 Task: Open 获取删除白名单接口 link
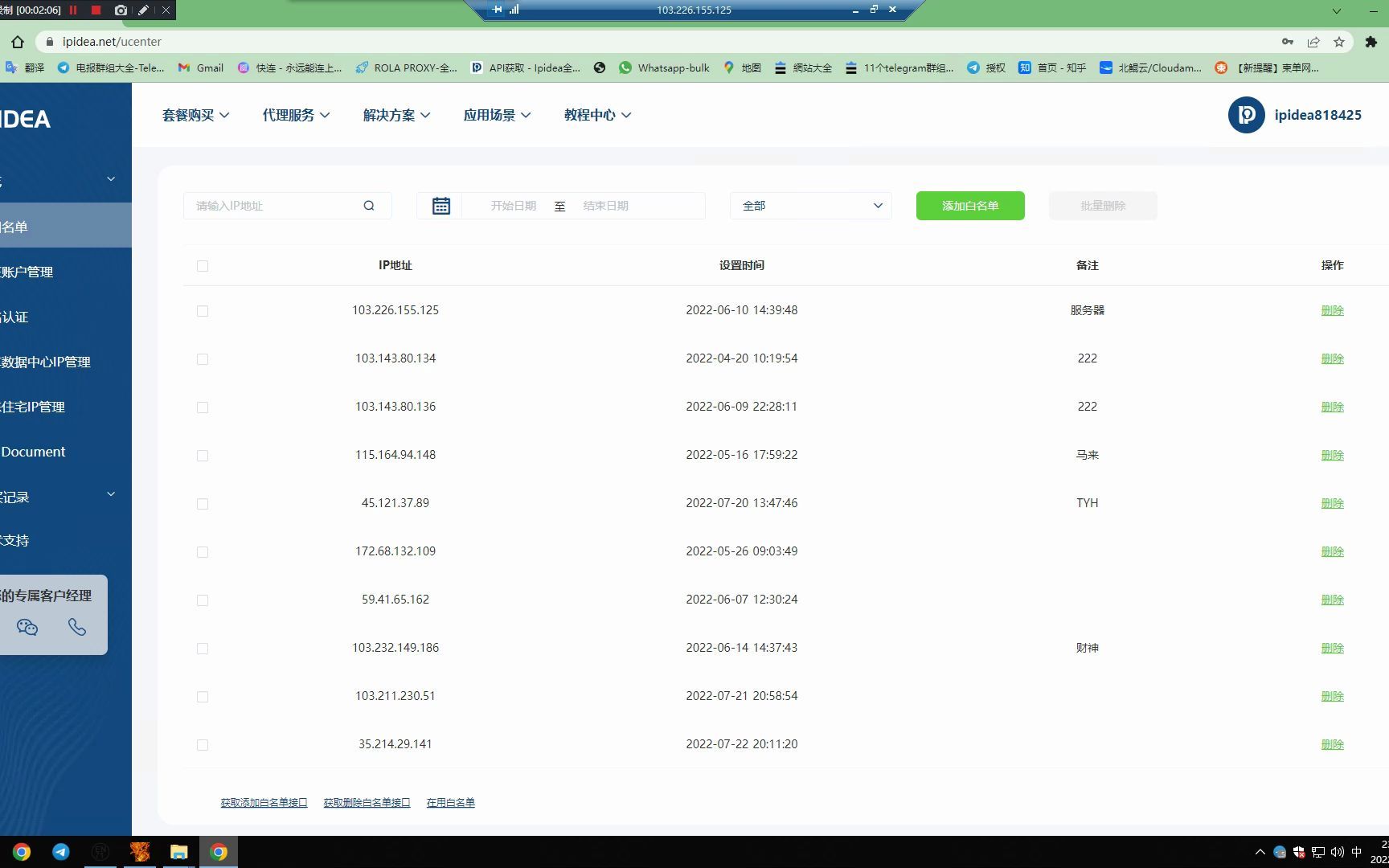click(x=367, y=802)
